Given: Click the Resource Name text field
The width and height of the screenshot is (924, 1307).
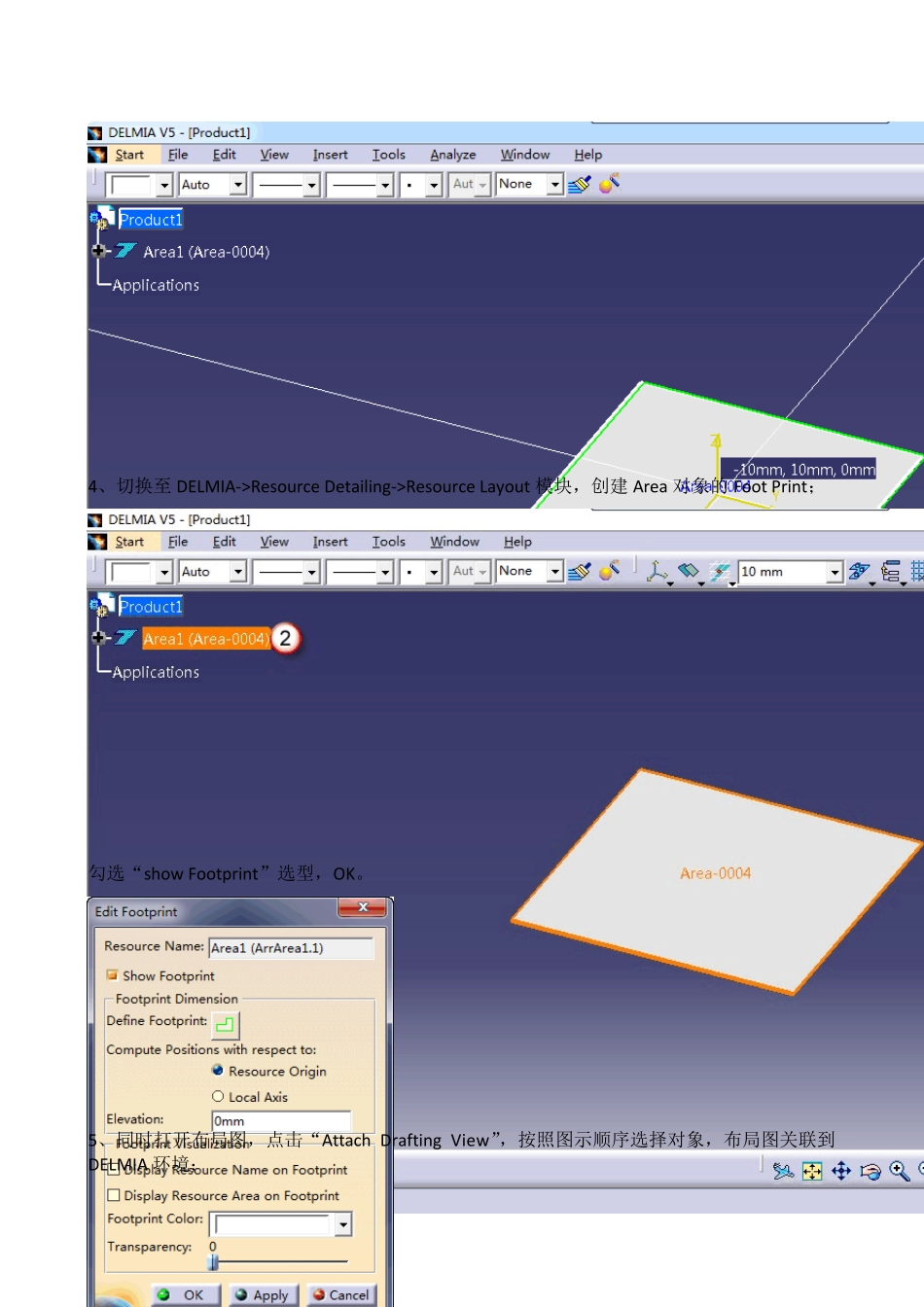Looking at the screenshot, I should coord(292,947).
